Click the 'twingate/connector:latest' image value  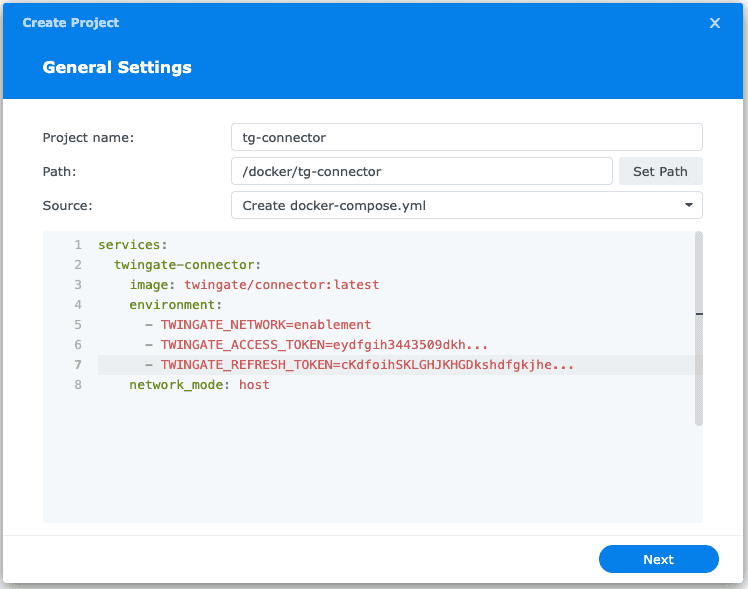[x=281, y=284]
